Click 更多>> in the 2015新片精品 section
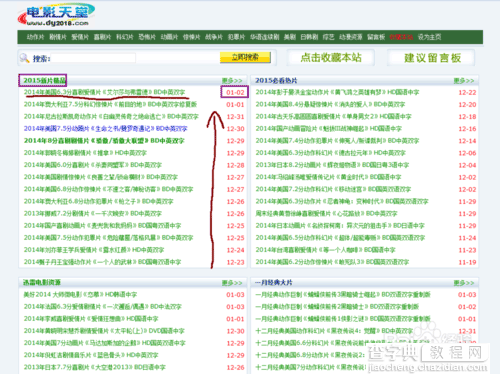 (x=232, y=81)
